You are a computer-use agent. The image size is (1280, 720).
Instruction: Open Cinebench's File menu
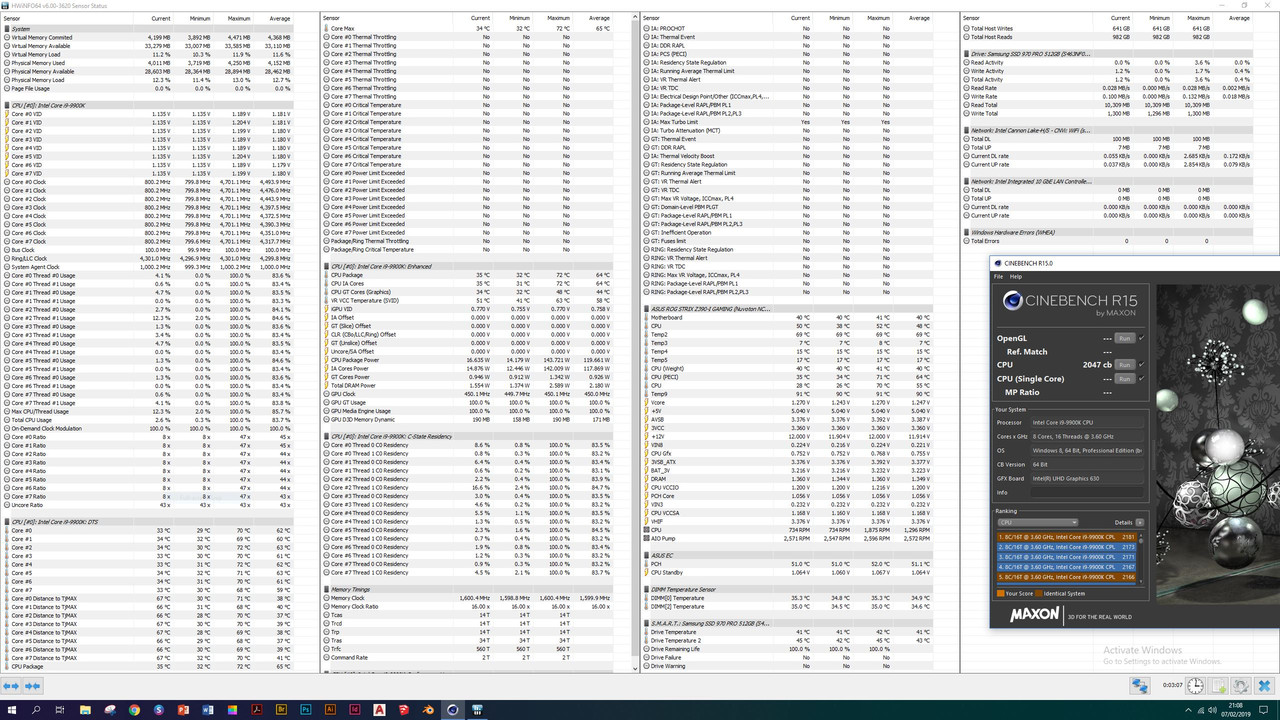998,276
